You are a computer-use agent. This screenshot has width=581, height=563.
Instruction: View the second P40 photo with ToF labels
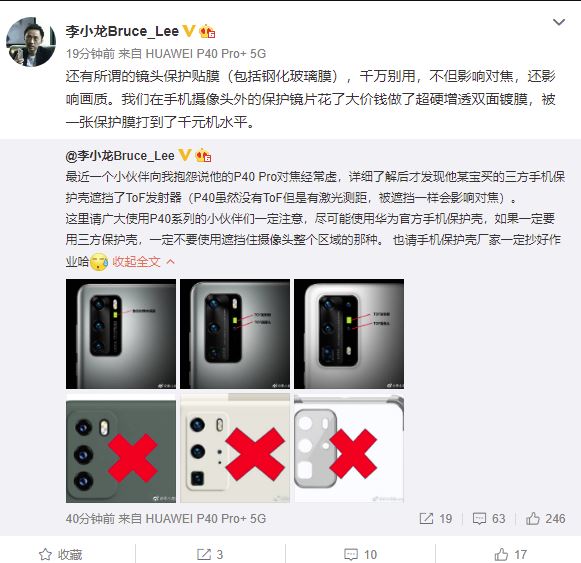235,334
